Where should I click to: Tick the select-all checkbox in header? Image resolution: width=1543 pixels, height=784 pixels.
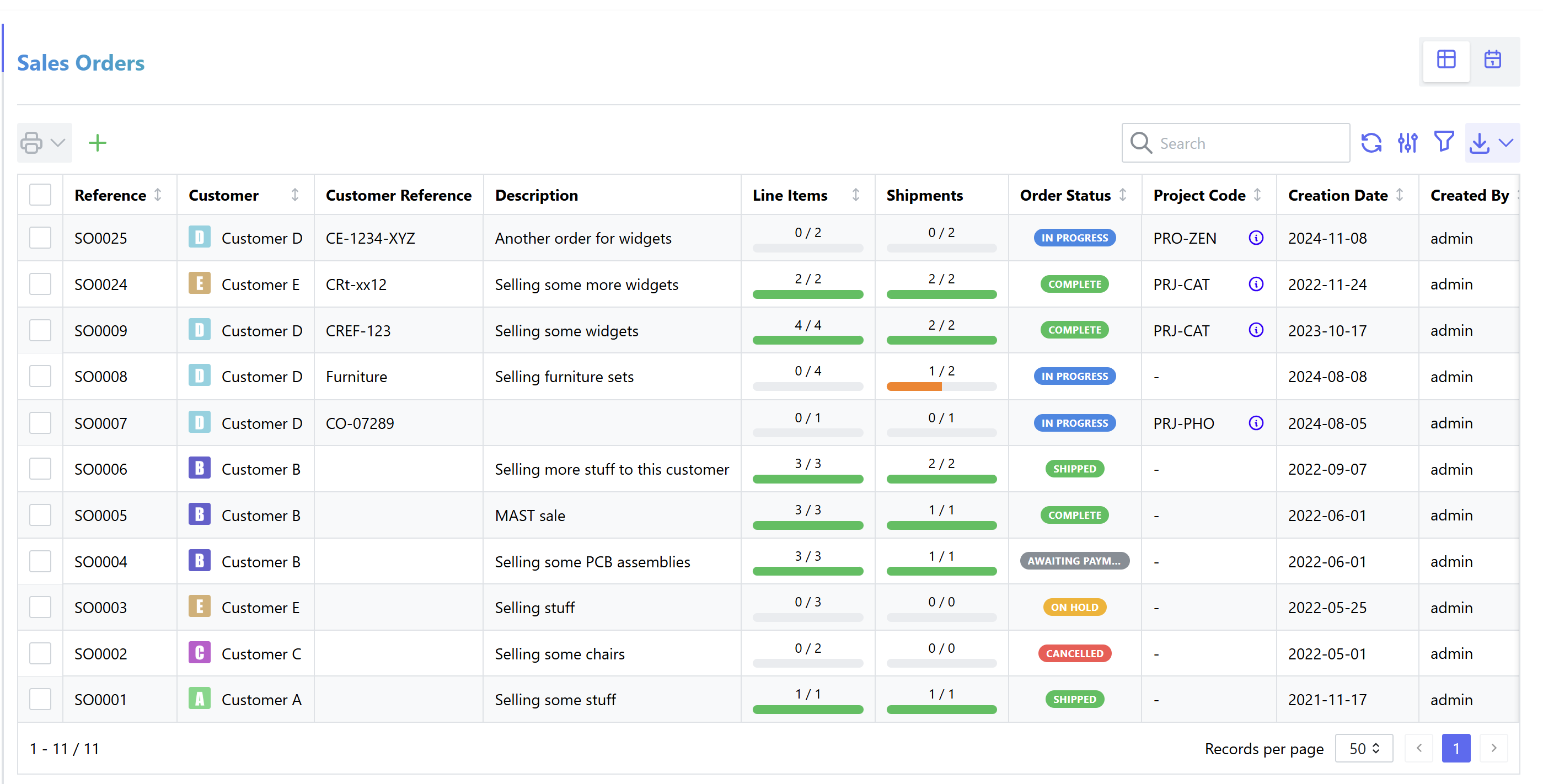coord(40,195)
